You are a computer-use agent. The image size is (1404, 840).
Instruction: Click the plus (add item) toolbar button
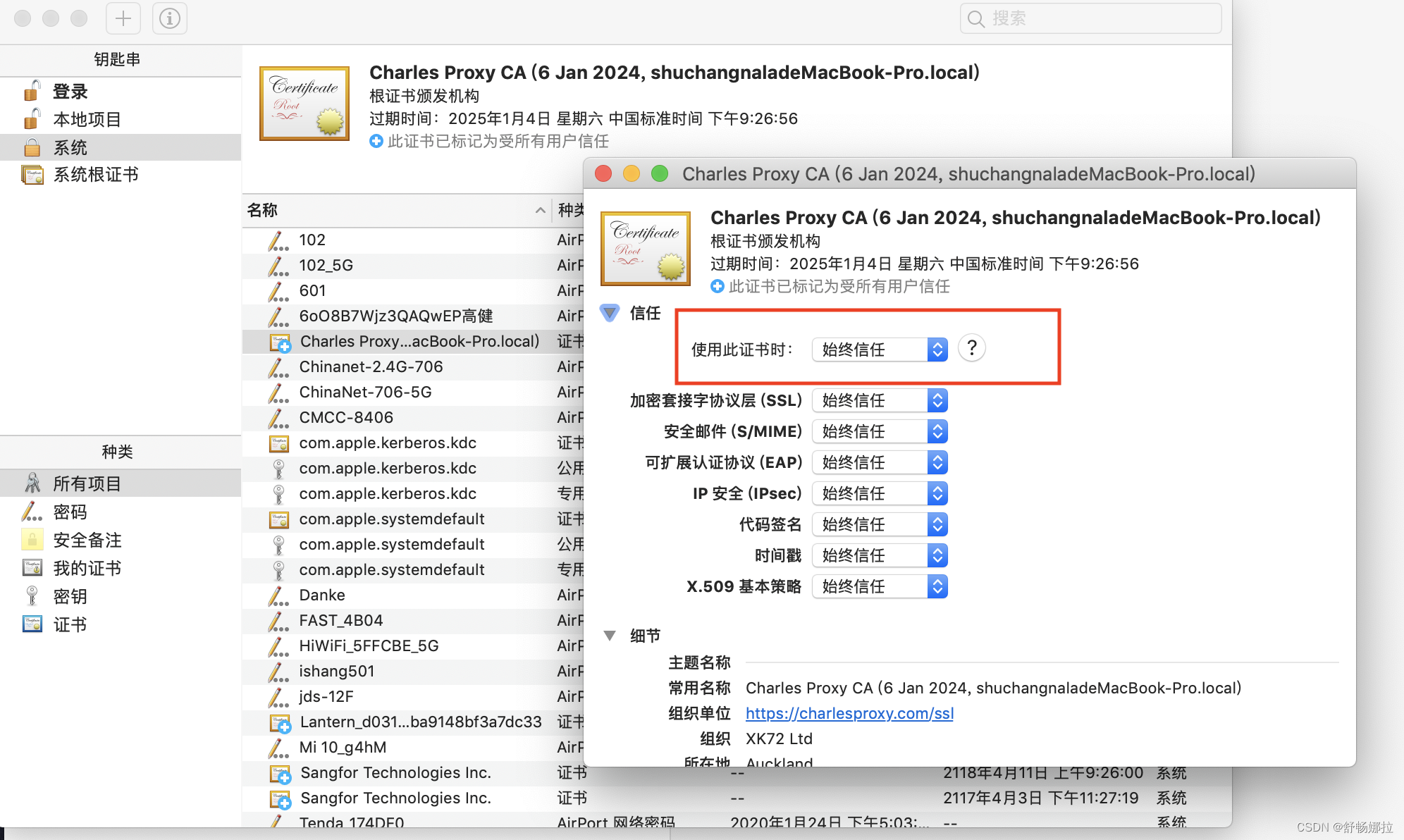click(x=123, y=18)
